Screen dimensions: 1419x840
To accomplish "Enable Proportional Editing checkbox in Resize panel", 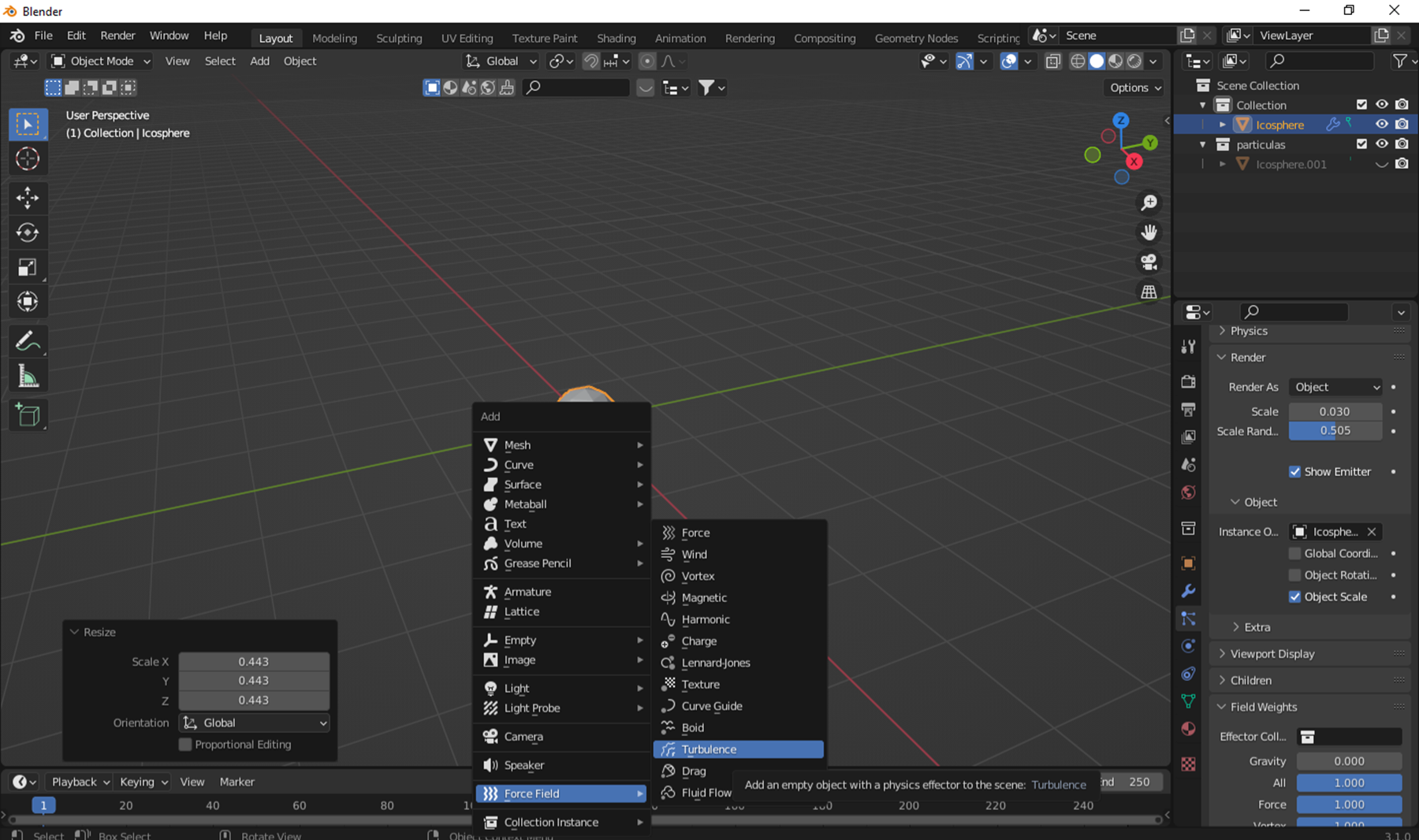I will [185, 745].
